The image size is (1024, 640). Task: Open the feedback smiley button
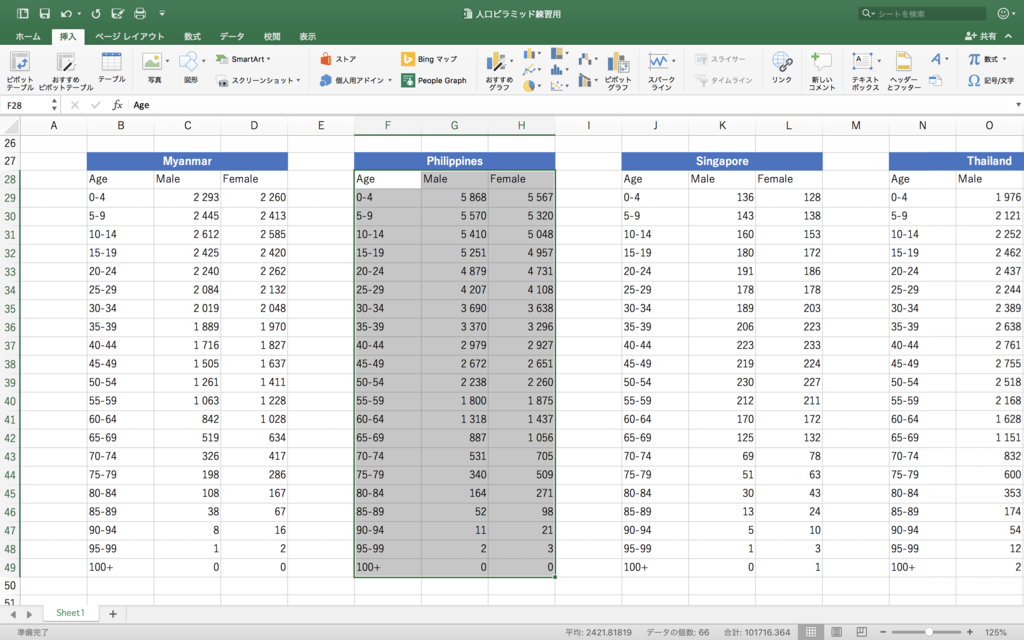pos(1004,13)
